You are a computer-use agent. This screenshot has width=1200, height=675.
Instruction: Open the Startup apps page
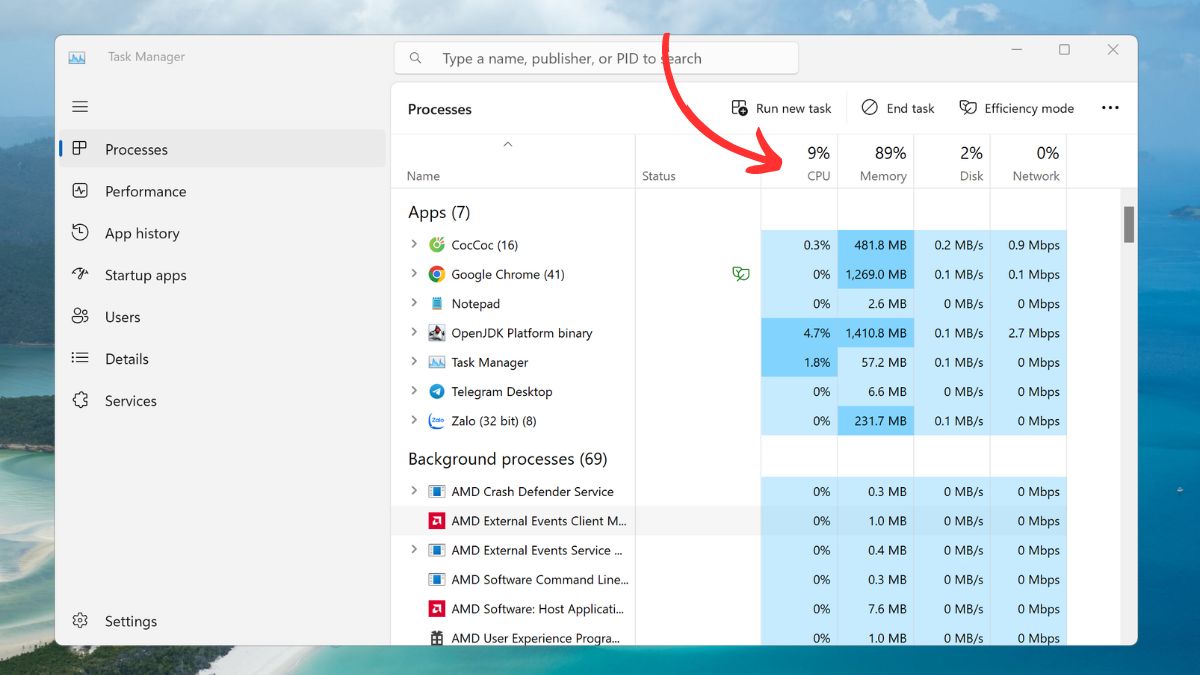145,275
